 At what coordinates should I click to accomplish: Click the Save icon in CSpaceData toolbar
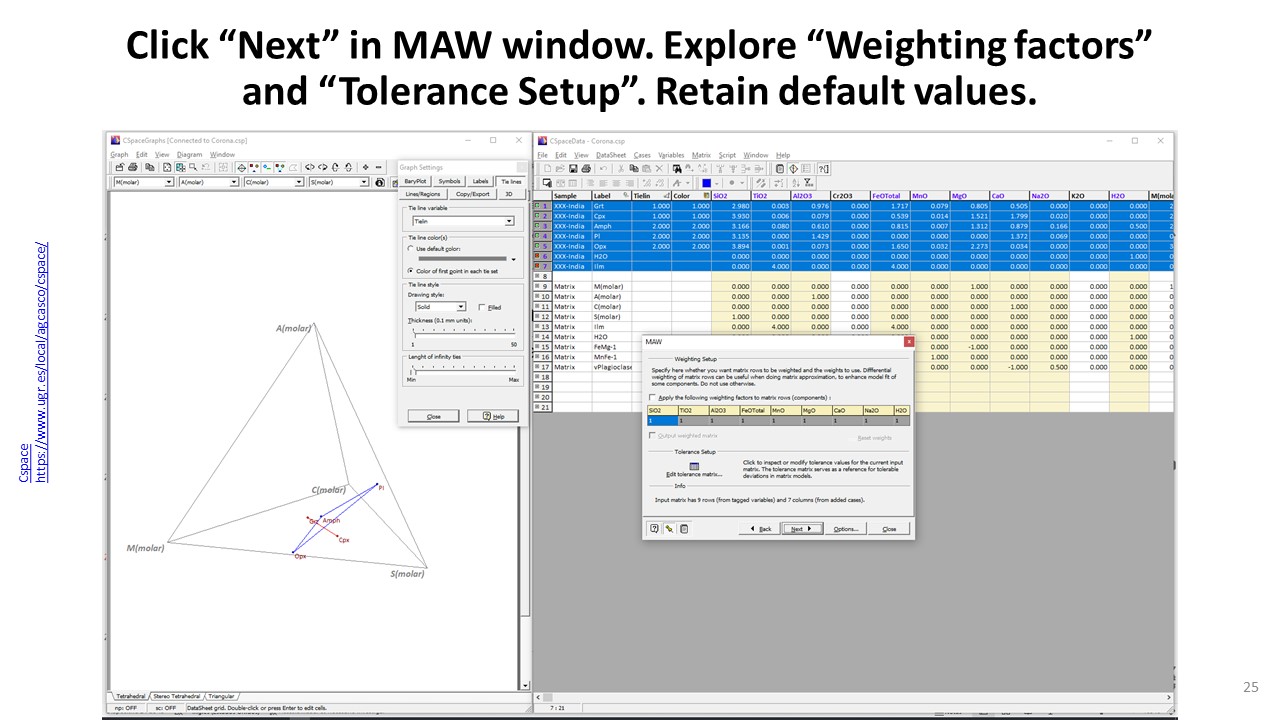point(571,169)
